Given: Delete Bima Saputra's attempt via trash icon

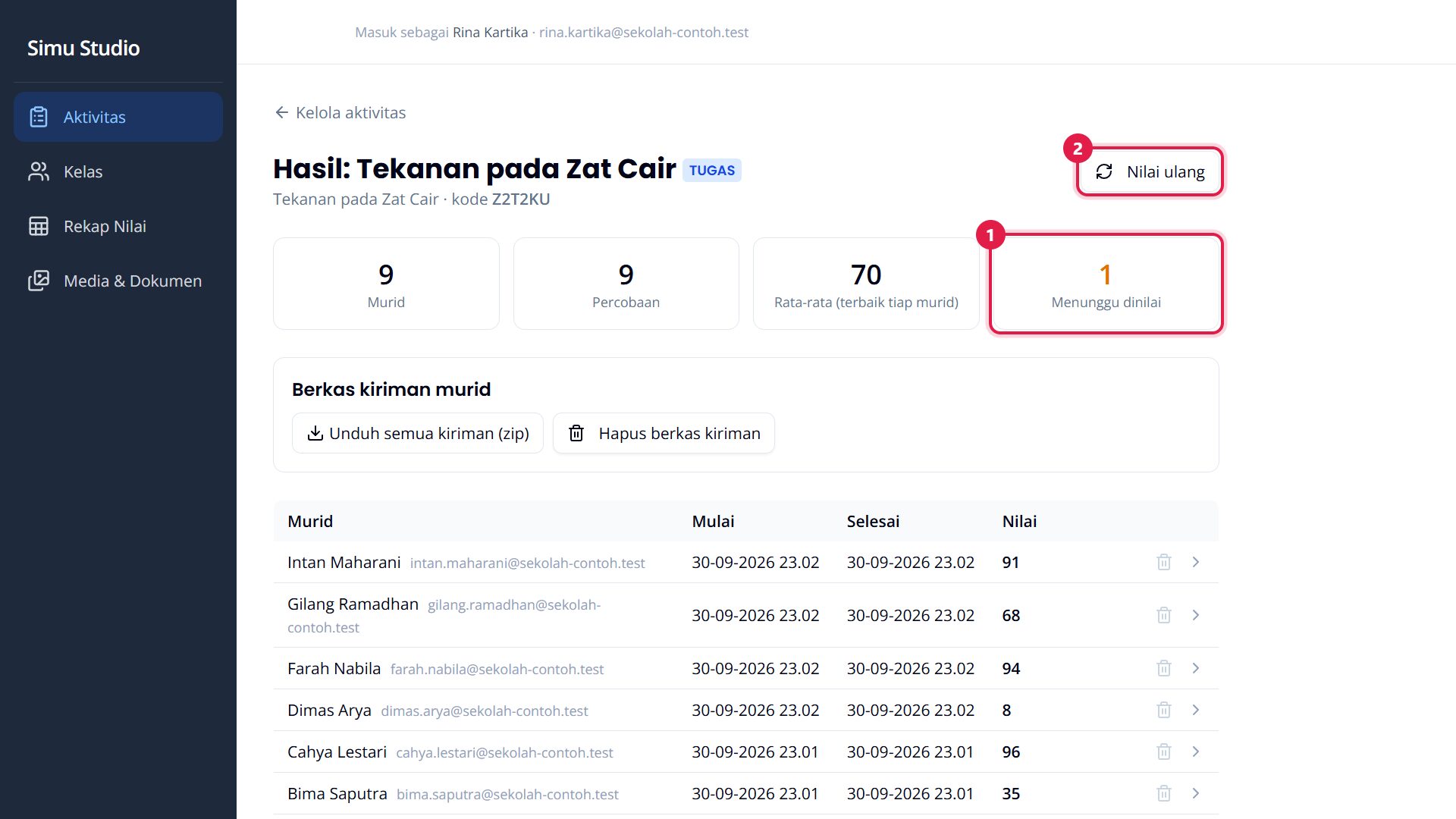Looking at the screenshot, I should point(1164,793).
